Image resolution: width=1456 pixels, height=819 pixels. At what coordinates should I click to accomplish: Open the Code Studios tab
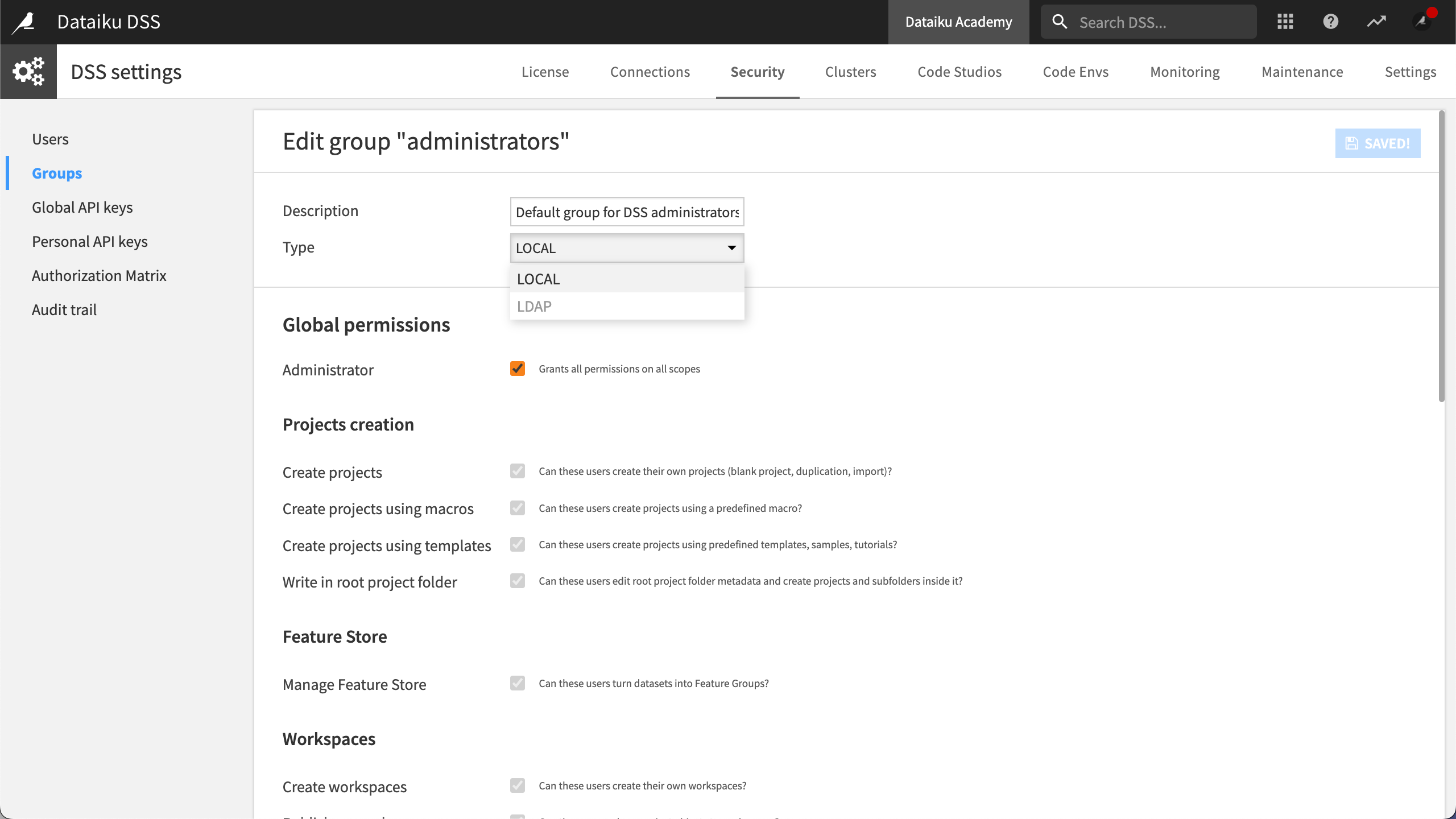[959, 72]
